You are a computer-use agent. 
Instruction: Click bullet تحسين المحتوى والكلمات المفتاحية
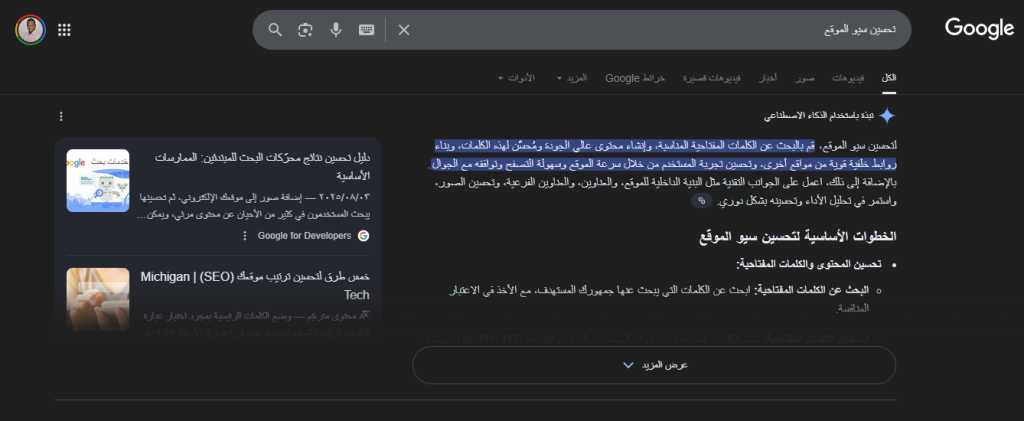coord(808,264)
